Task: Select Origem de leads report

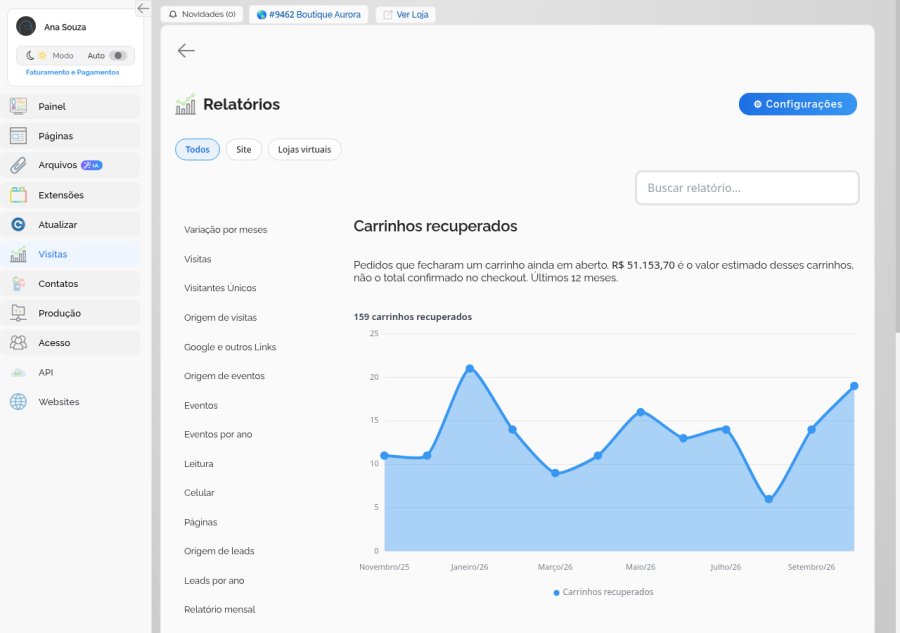Action: click(219, 551)
